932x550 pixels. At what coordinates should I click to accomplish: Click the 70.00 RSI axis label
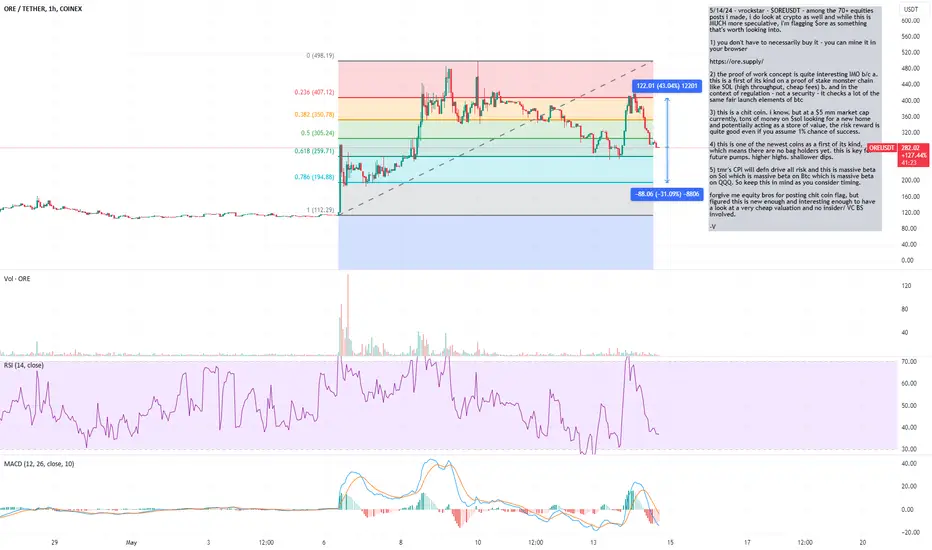click(x=911, y=362)
